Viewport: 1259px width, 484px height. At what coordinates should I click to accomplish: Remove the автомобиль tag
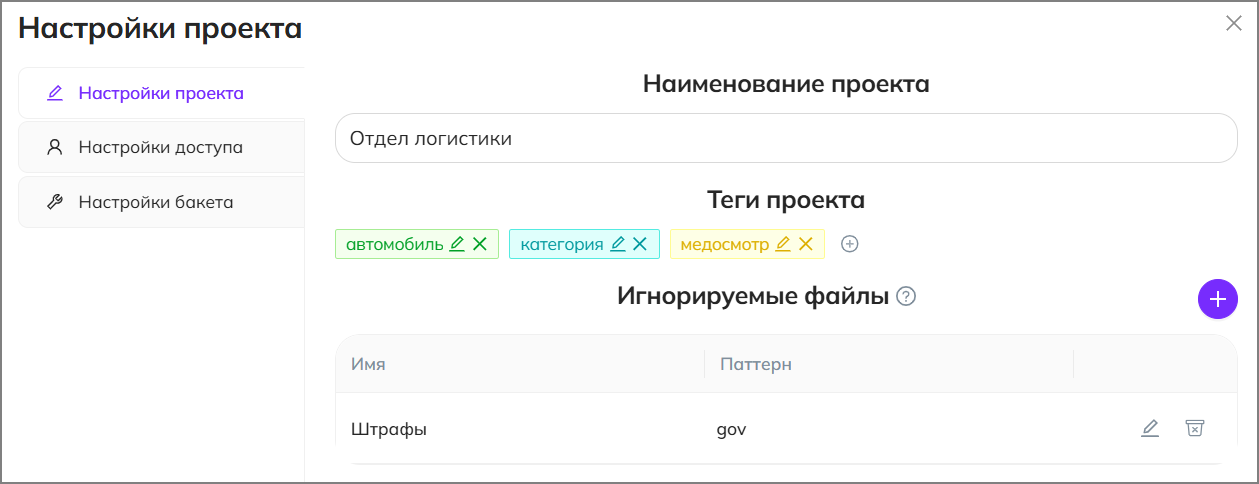click(x=480, y=244)
